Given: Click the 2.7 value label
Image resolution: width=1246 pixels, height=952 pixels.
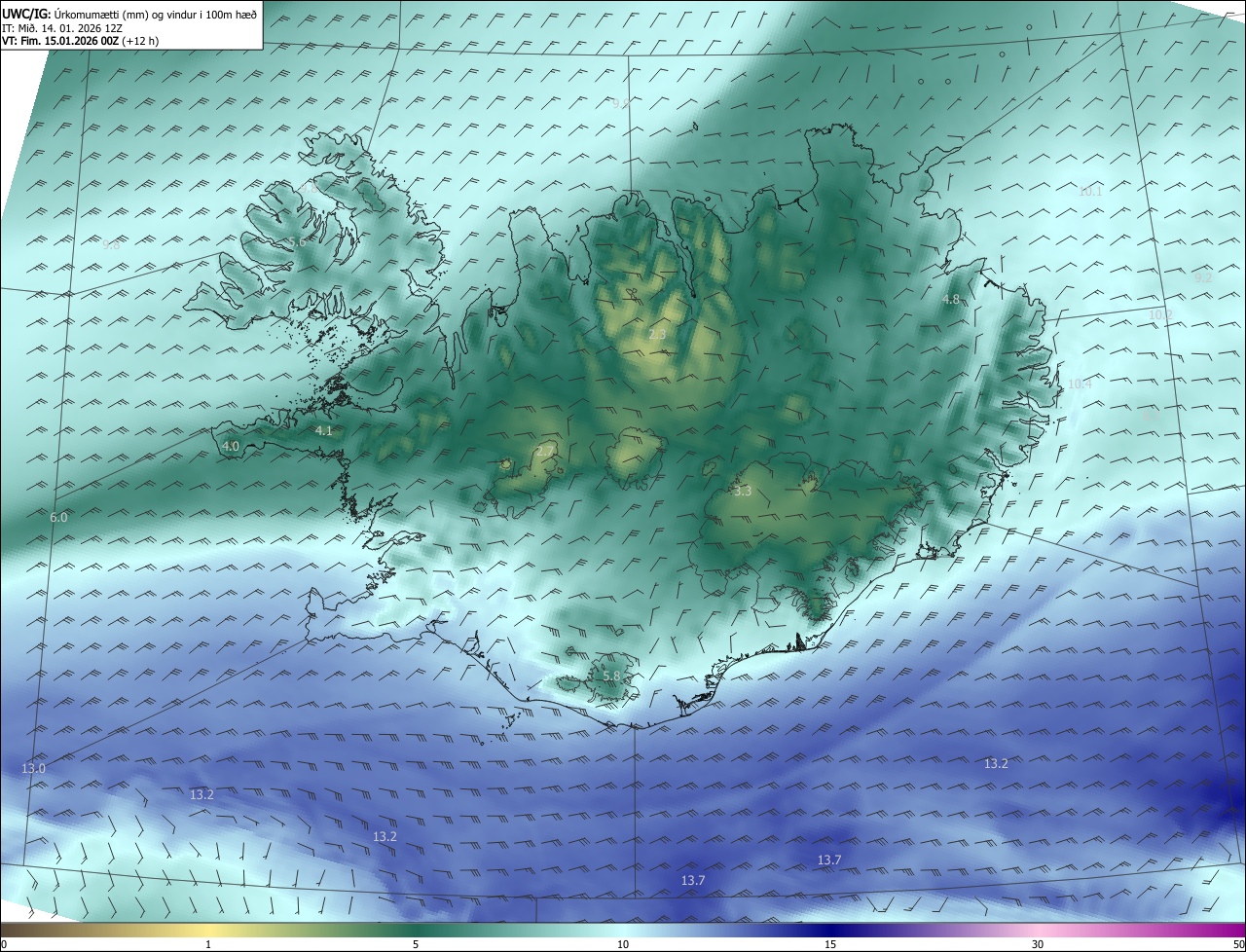Looking at the screenshot, I should [x=545, y=451].
